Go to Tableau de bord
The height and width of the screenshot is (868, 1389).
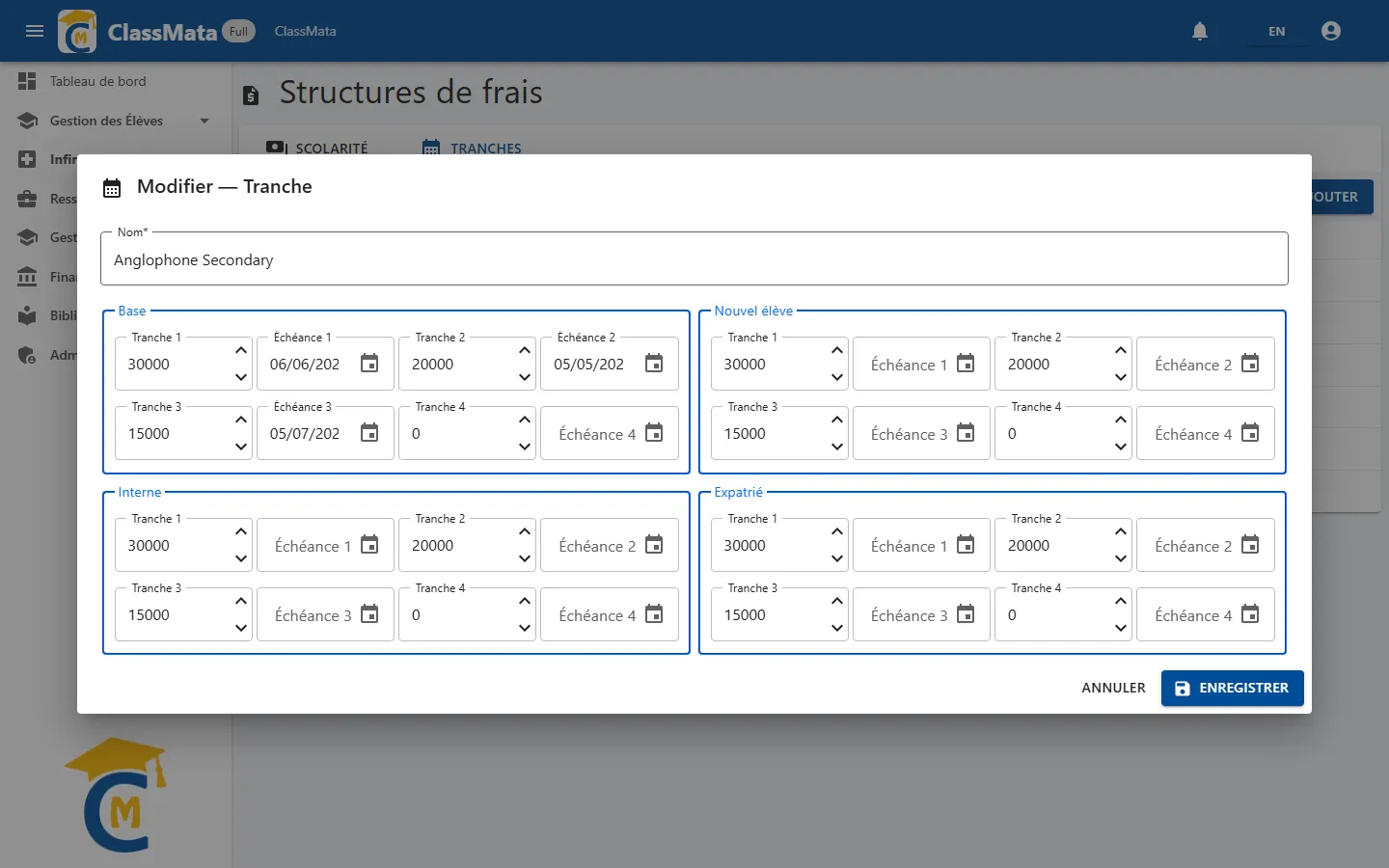(116, 81)
